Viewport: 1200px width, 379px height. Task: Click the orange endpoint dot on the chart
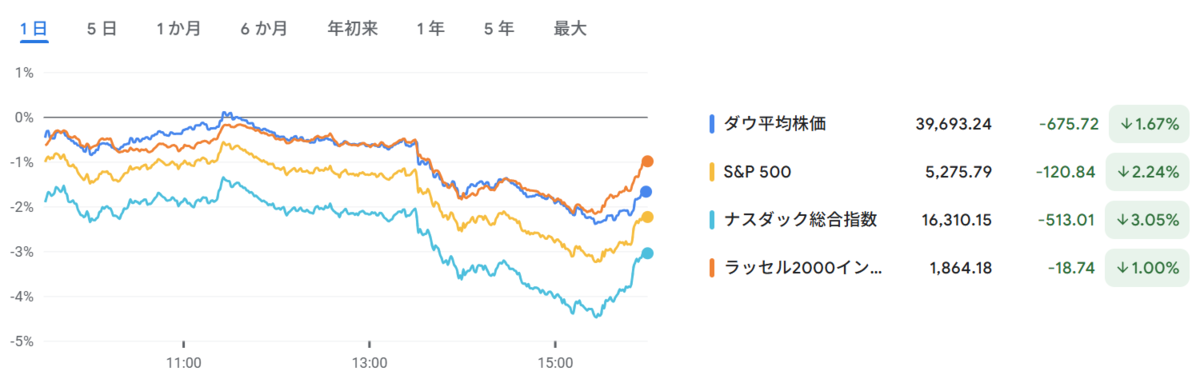647,161
